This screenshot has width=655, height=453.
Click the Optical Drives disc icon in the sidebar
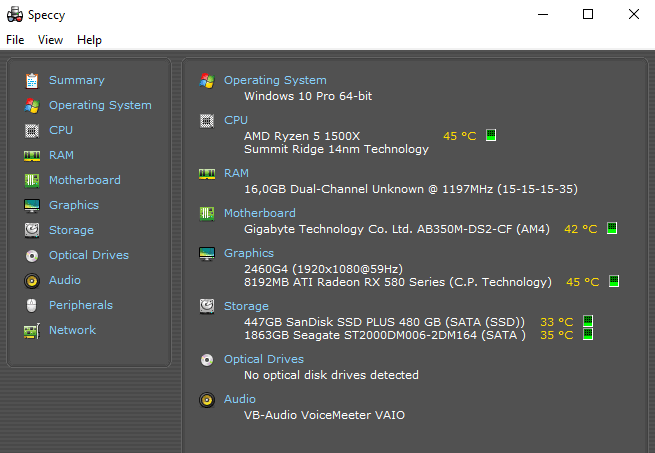pyautogui.click(x=32, y=255)
